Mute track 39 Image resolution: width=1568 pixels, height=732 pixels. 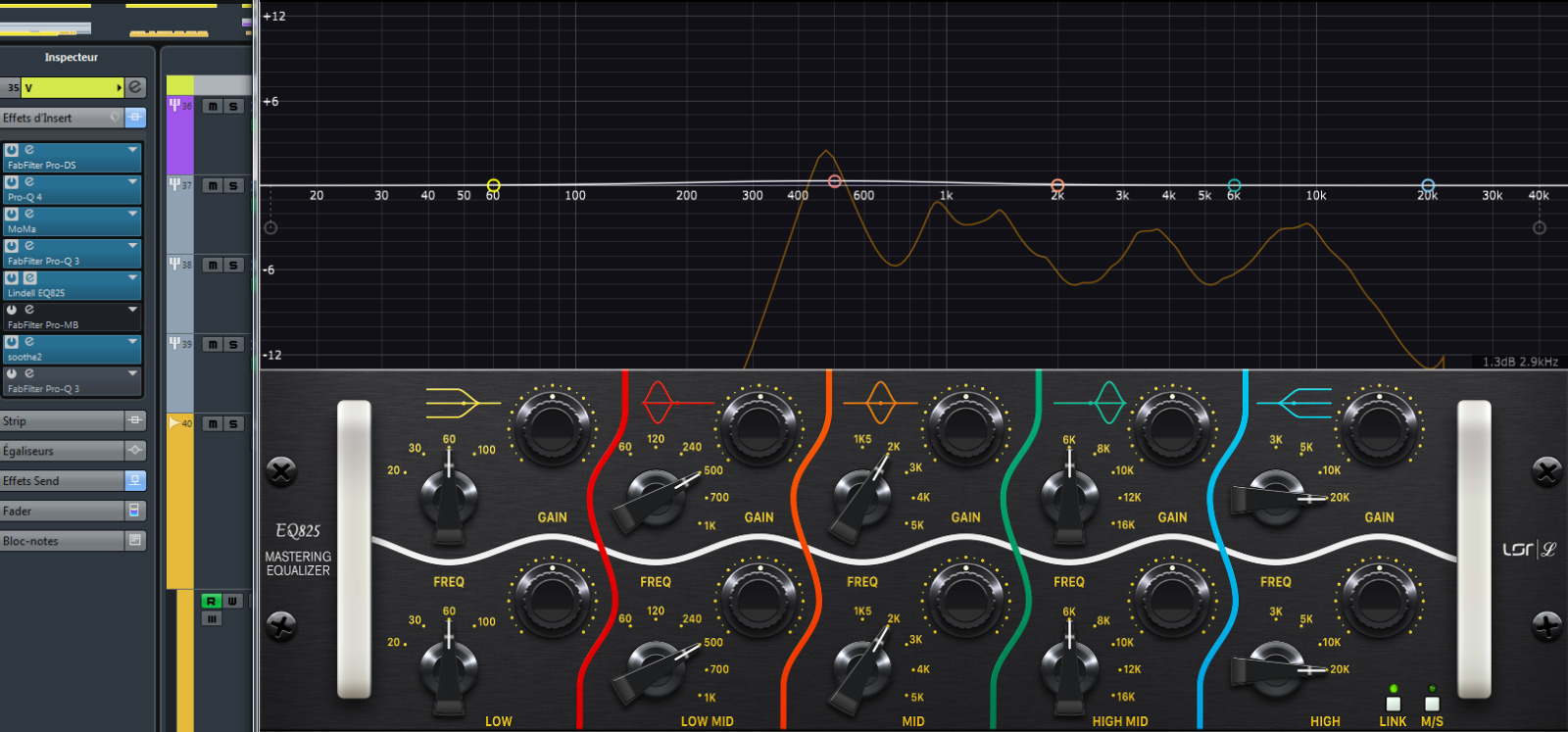click(213, 344)
